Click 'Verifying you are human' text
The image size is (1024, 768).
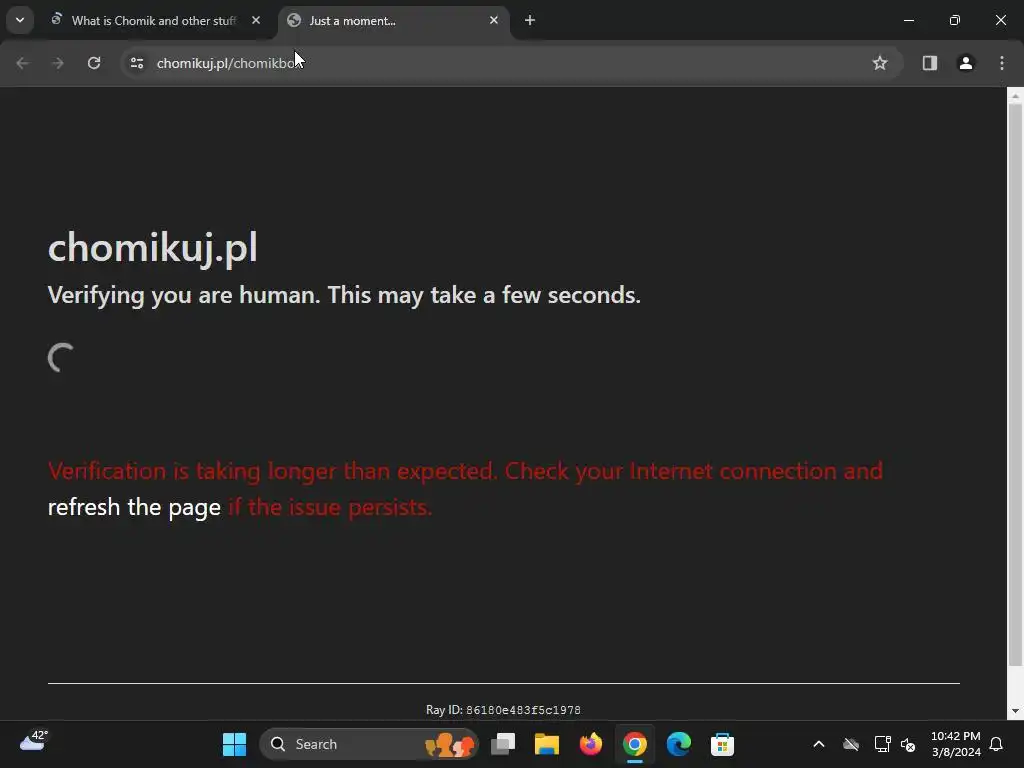point(344,295)
